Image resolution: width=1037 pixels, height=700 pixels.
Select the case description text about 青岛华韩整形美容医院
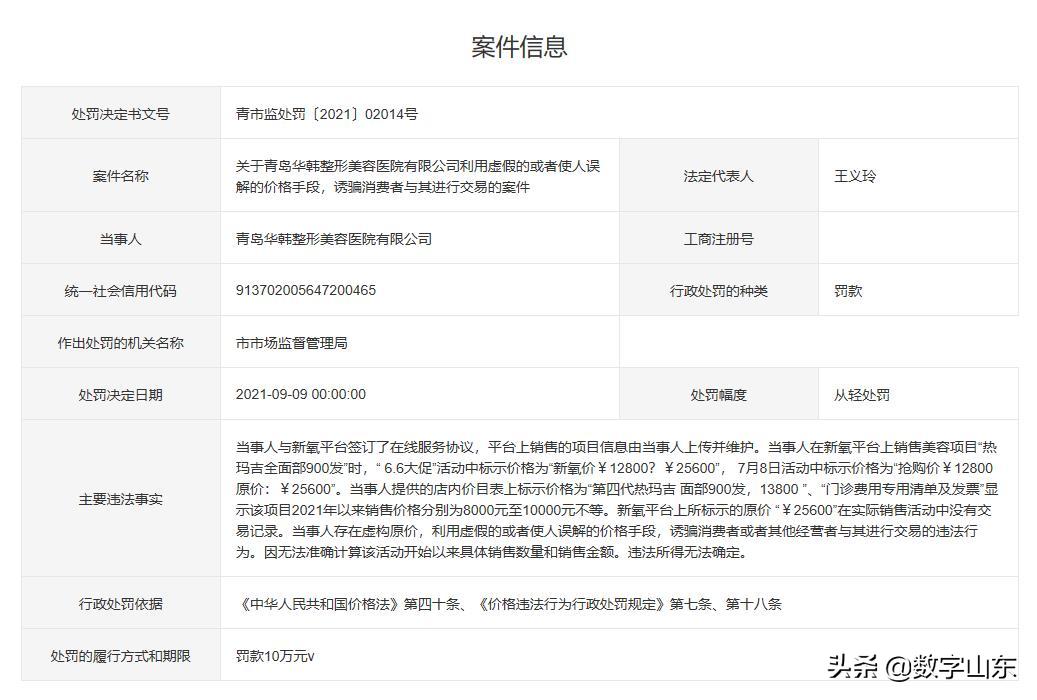[420, 175]
